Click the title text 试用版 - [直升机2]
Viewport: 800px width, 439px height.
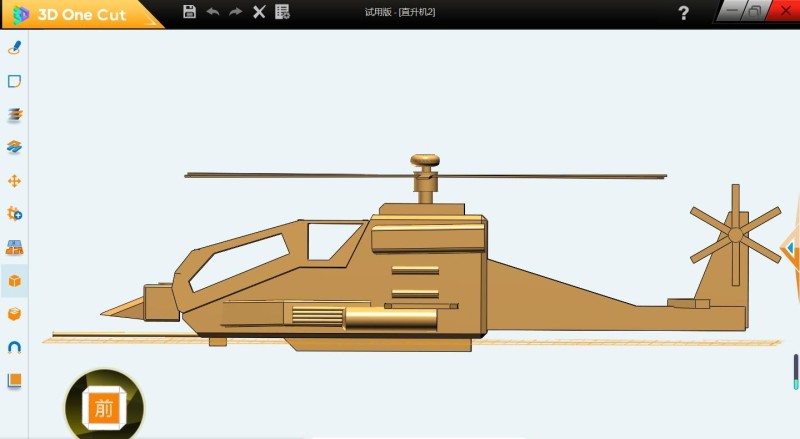pos(400,12)
